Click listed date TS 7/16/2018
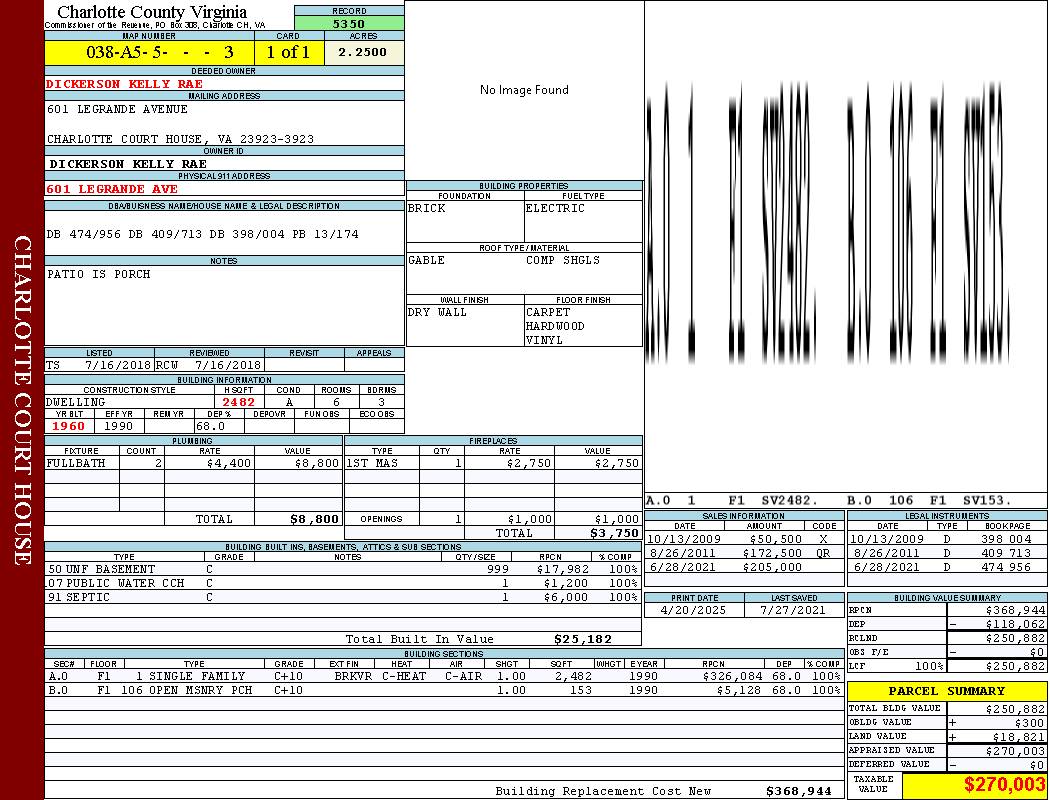 (x=98, y=366)
